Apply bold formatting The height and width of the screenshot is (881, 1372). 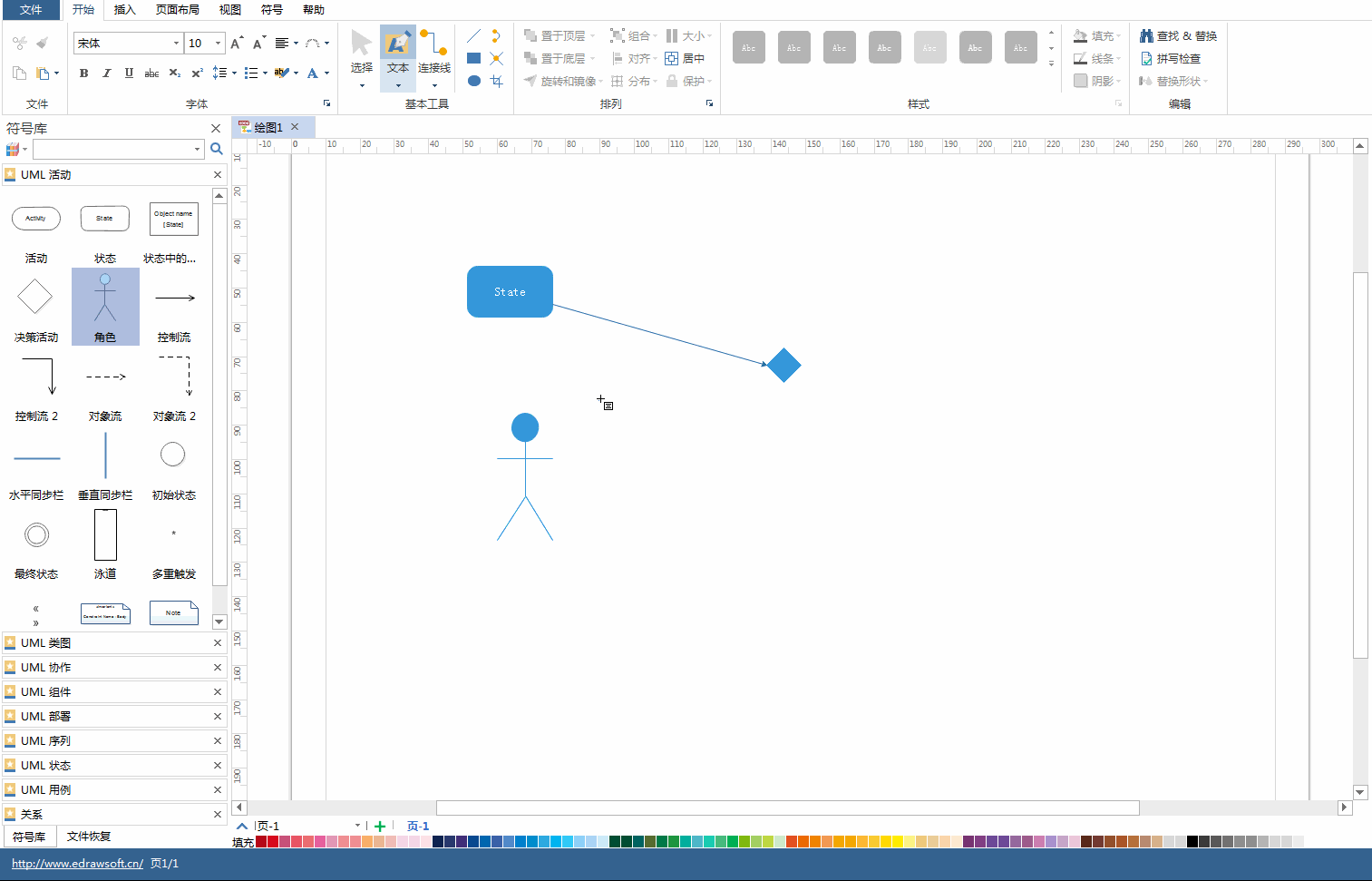(83, 73)
